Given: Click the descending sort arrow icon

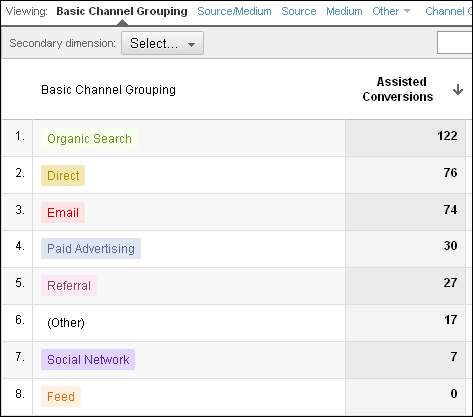Looking at the screenshot, I should 458,89.
